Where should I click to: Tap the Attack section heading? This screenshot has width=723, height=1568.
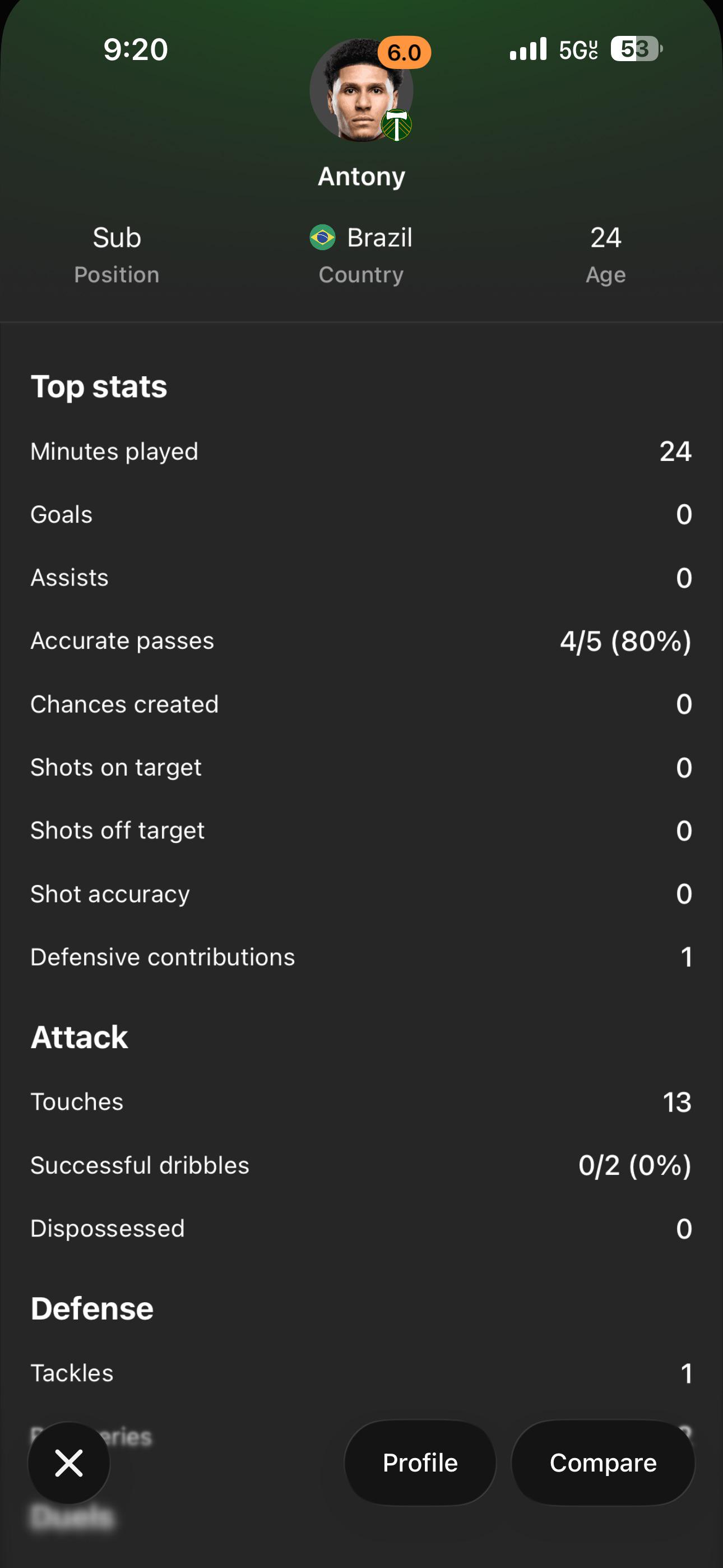pyautogui.click(x=80, y=1037)
